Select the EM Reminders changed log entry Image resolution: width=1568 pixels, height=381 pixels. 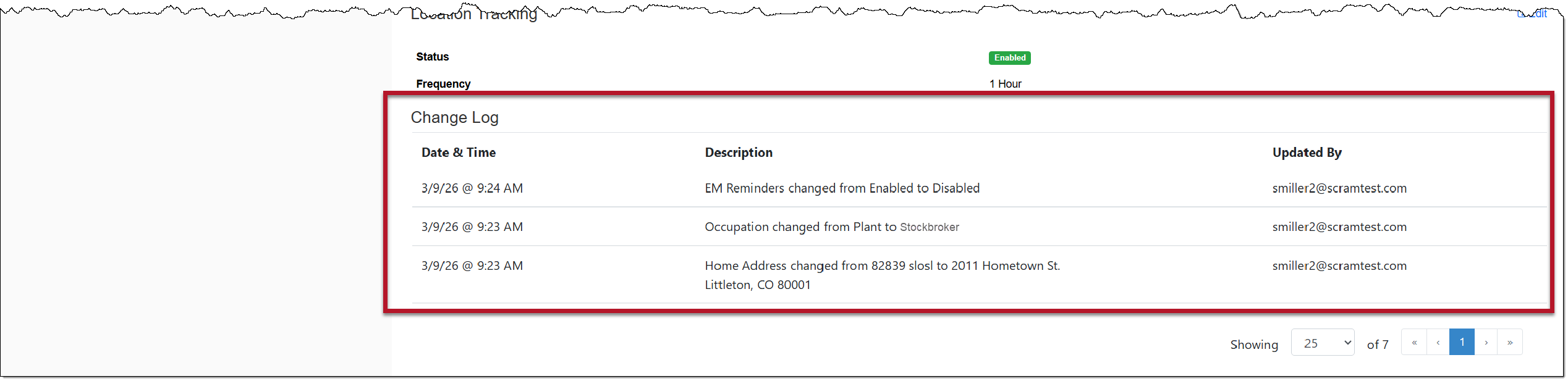[842, 188]
